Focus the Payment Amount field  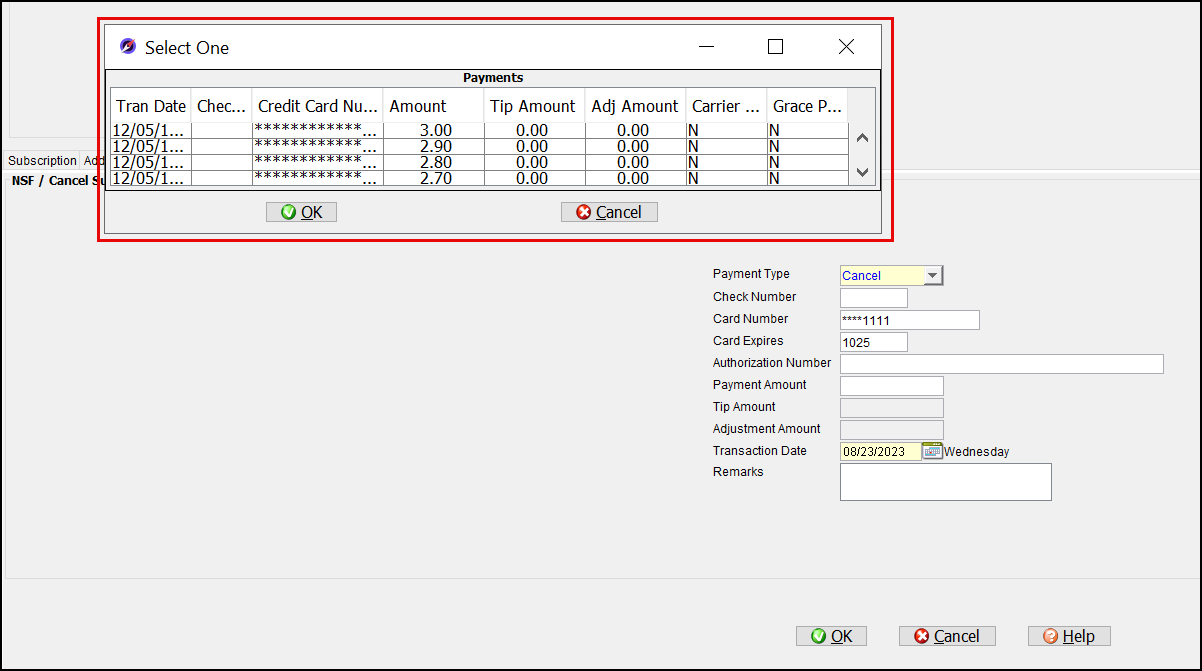tap(891, 386)
